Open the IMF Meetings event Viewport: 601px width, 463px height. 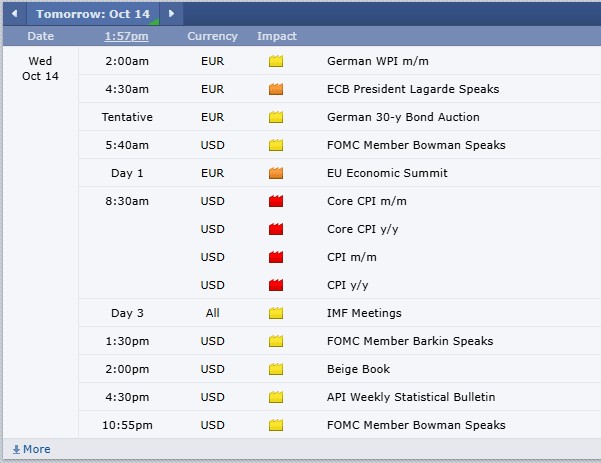tap(364, 313)
